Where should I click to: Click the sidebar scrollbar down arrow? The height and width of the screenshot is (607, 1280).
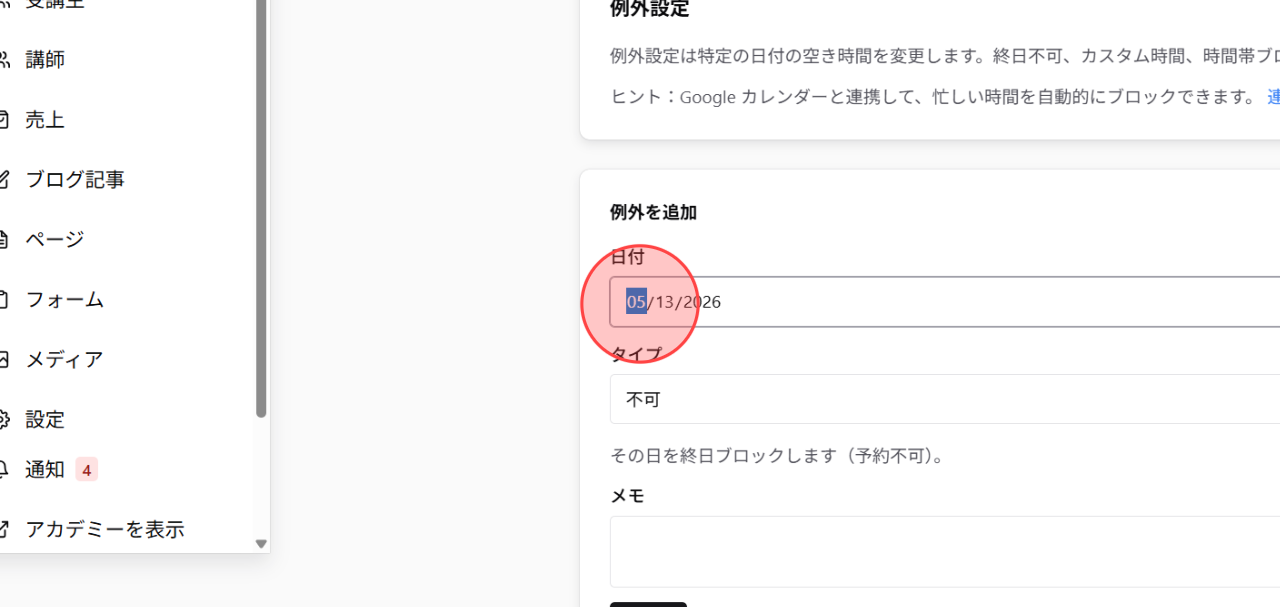[261, 544]
